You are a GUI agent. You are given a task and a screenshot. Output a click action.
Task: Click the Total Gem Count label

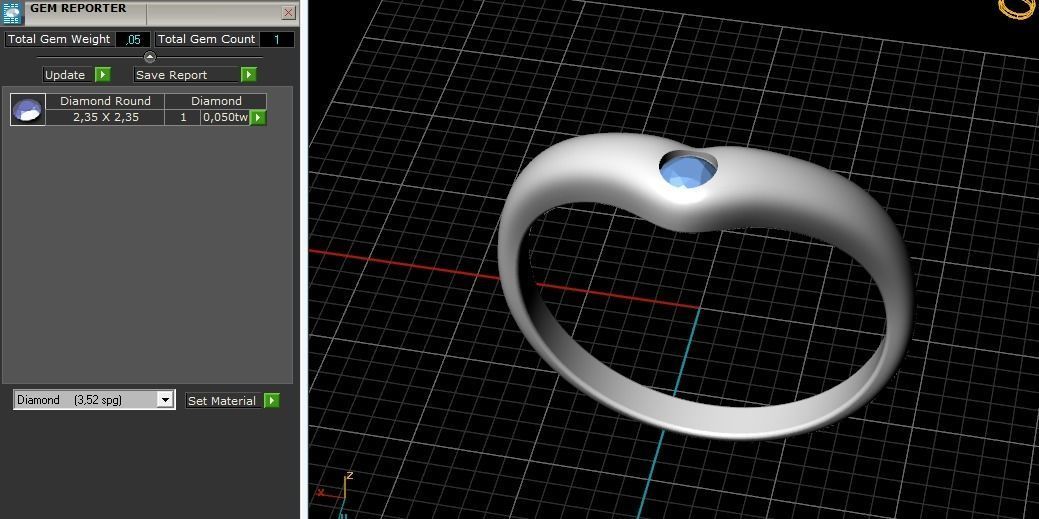click(x=206, y=39)
